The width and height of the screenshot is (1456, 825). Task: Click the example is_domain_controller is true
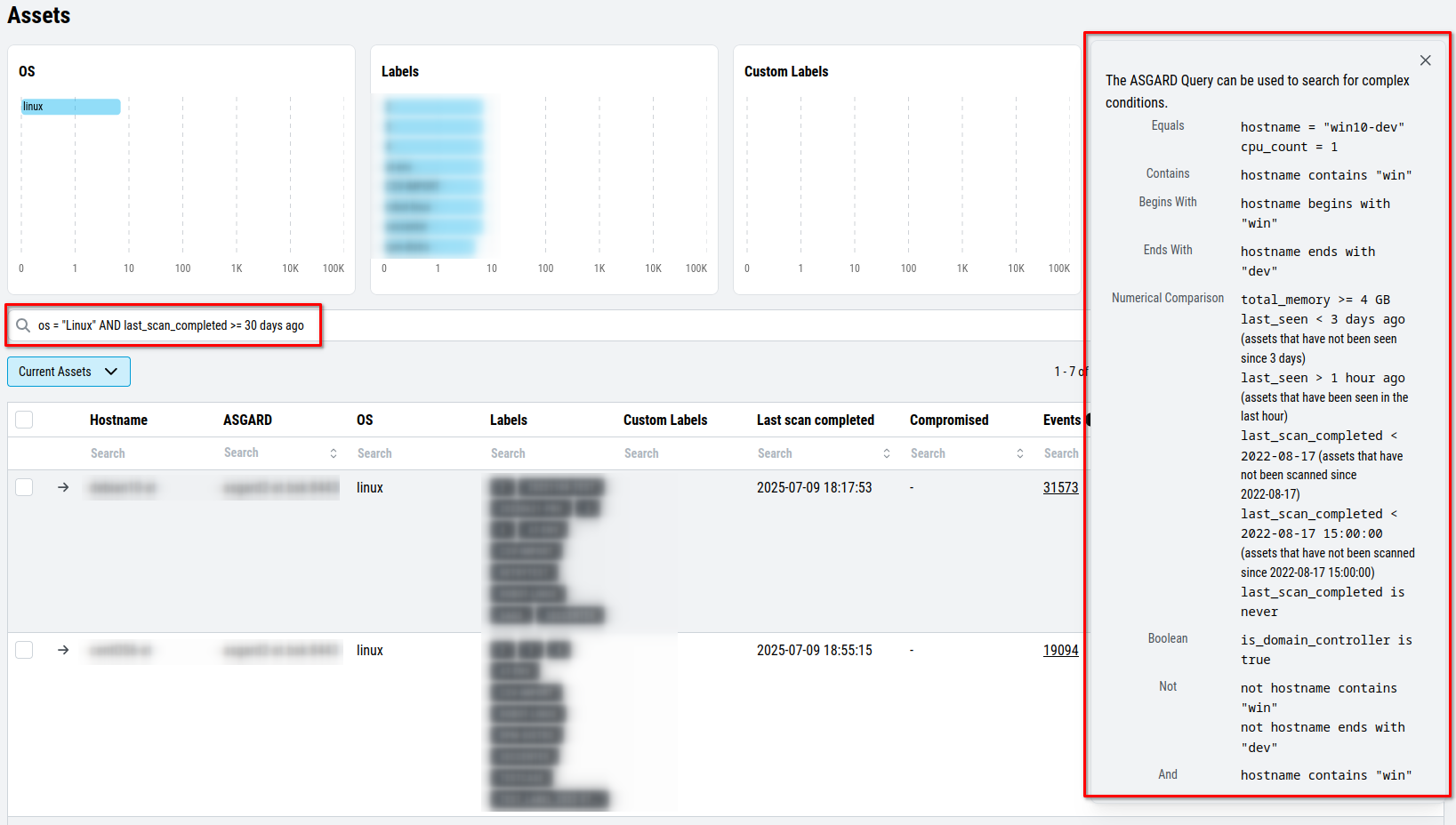tap(1326, 650)
